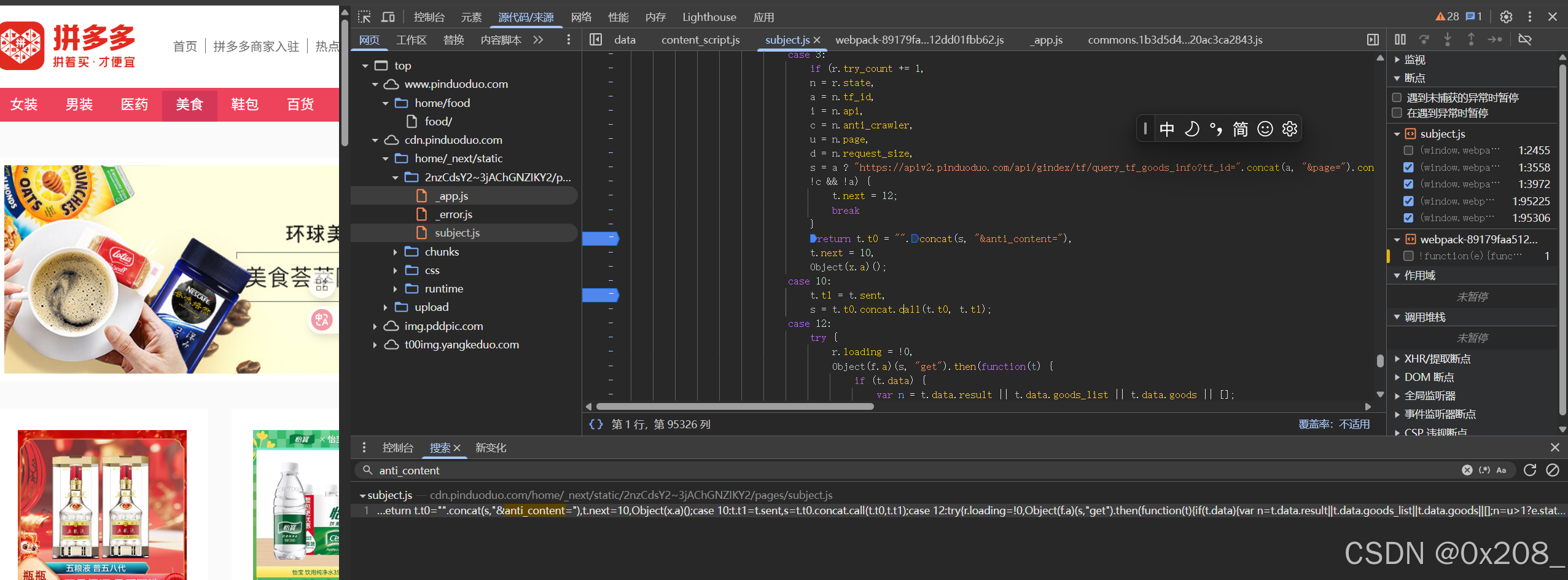Collapse www.pinduoduo.com domain node

pos(375,84)
